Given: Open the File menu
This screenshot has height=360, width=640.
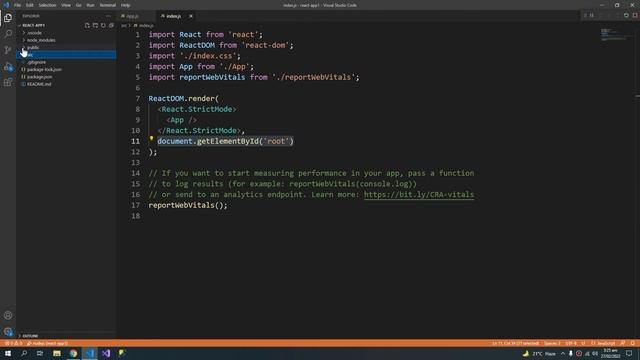Looking at the screenshot, I should click(x=17, y=5).
